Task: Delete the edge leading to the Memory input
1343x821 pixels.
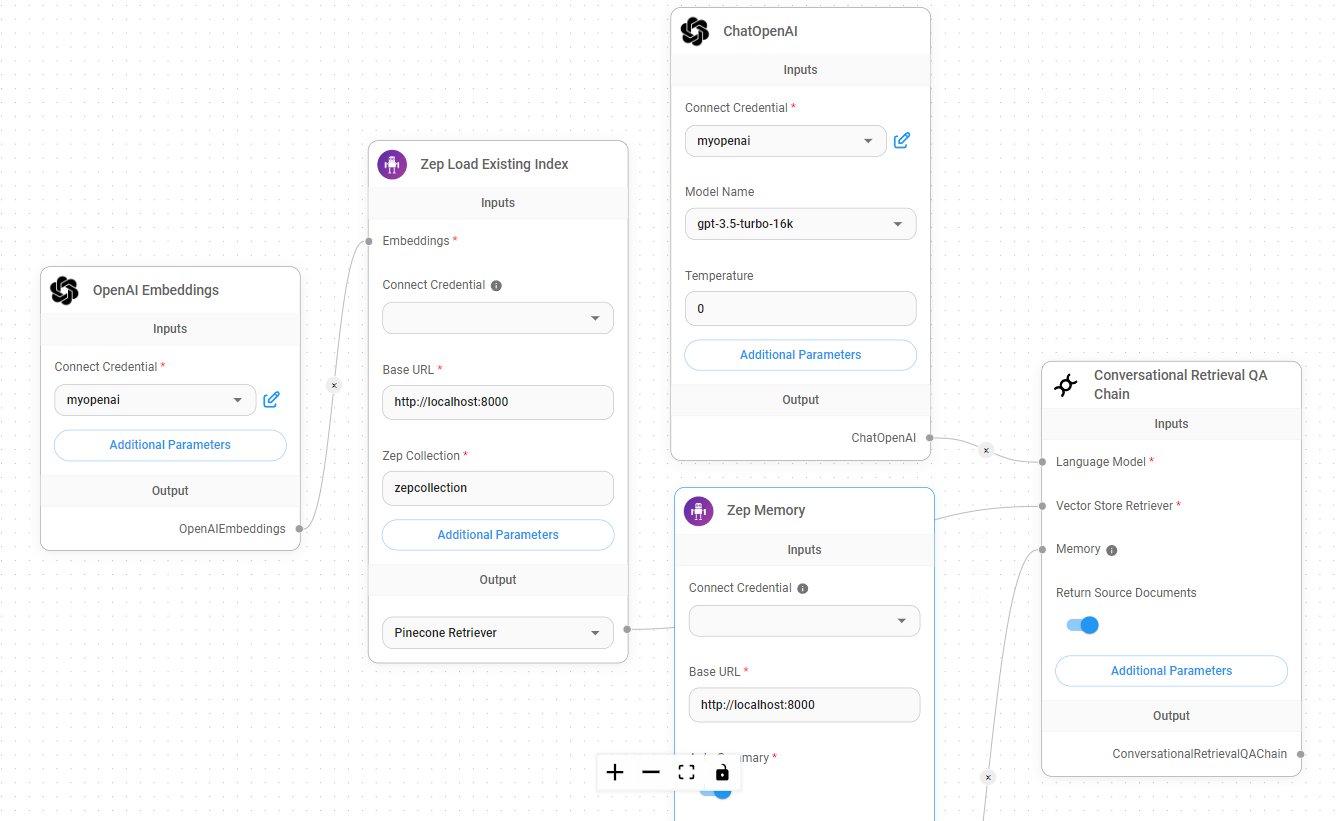Action: click(988, 776)
